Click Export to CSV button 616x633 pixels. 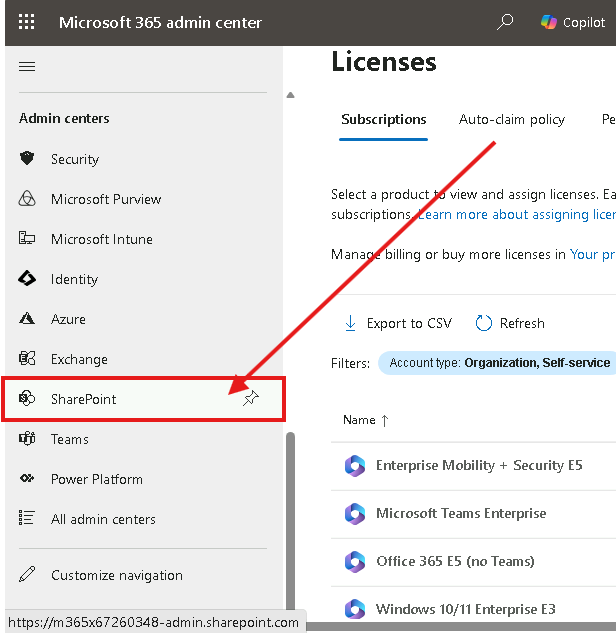(398, 323)
